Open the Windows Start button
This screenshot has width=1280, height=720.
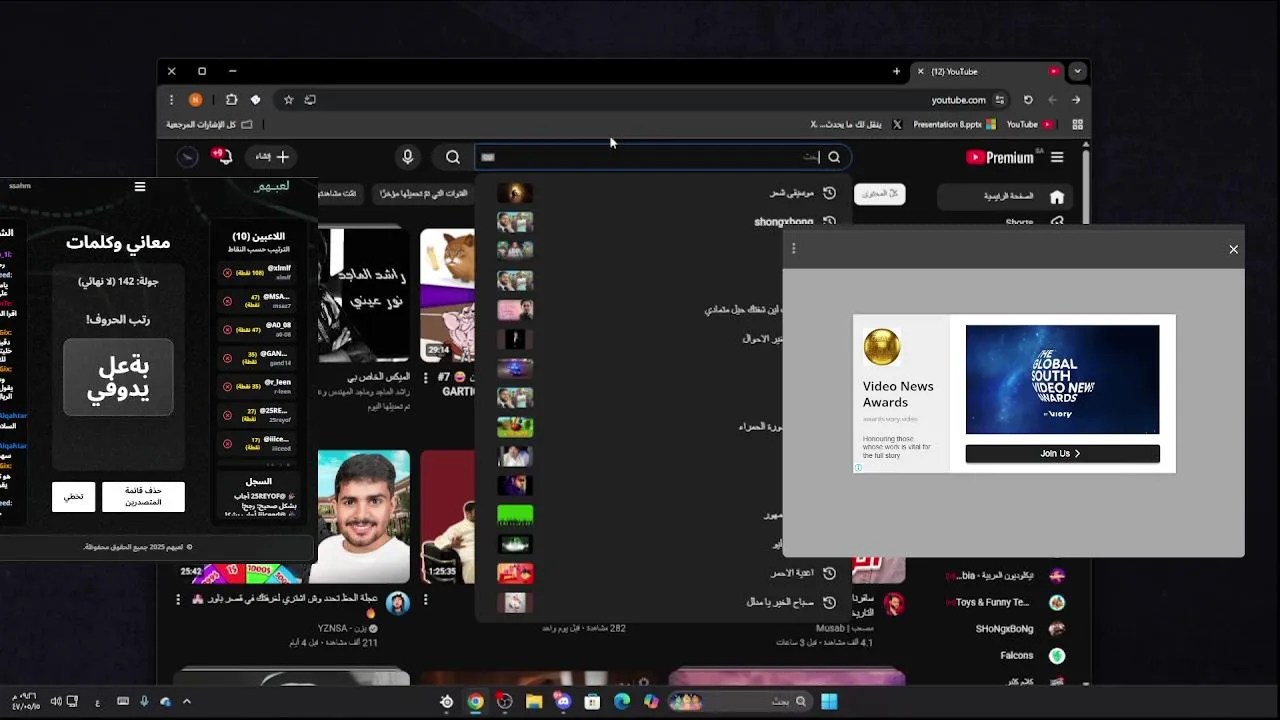click(x=829, y=702)
